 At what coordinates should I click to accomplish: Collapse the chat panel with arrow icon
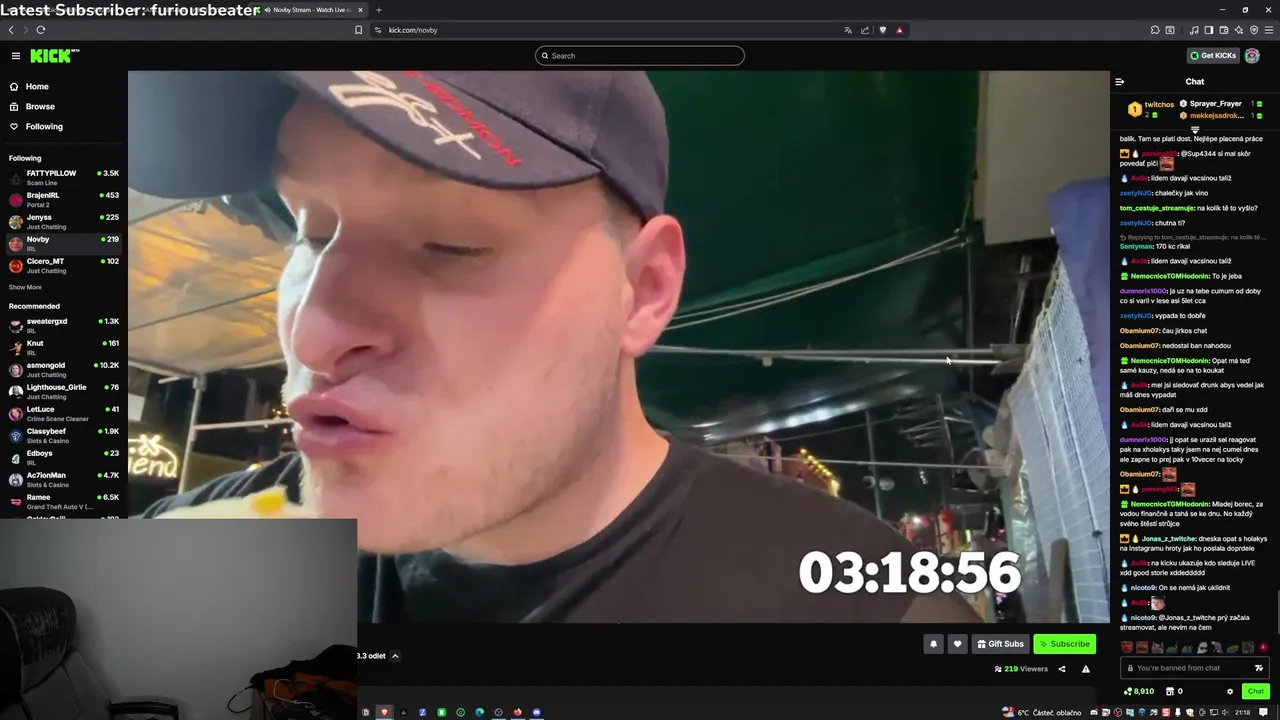[1120, 82]
